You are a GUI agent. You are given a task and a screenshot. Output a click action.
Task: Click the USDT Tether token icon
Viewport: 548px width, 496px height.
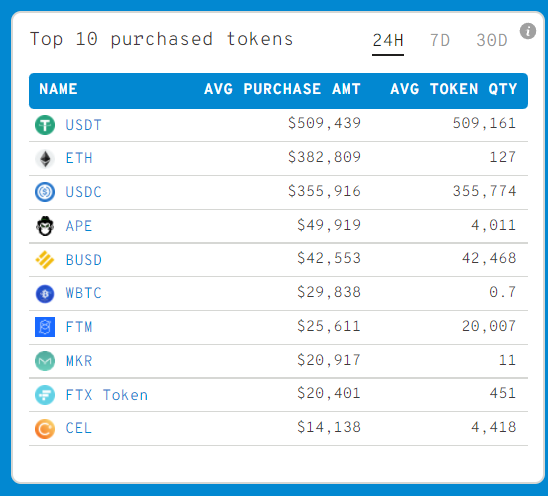(45, 125)
